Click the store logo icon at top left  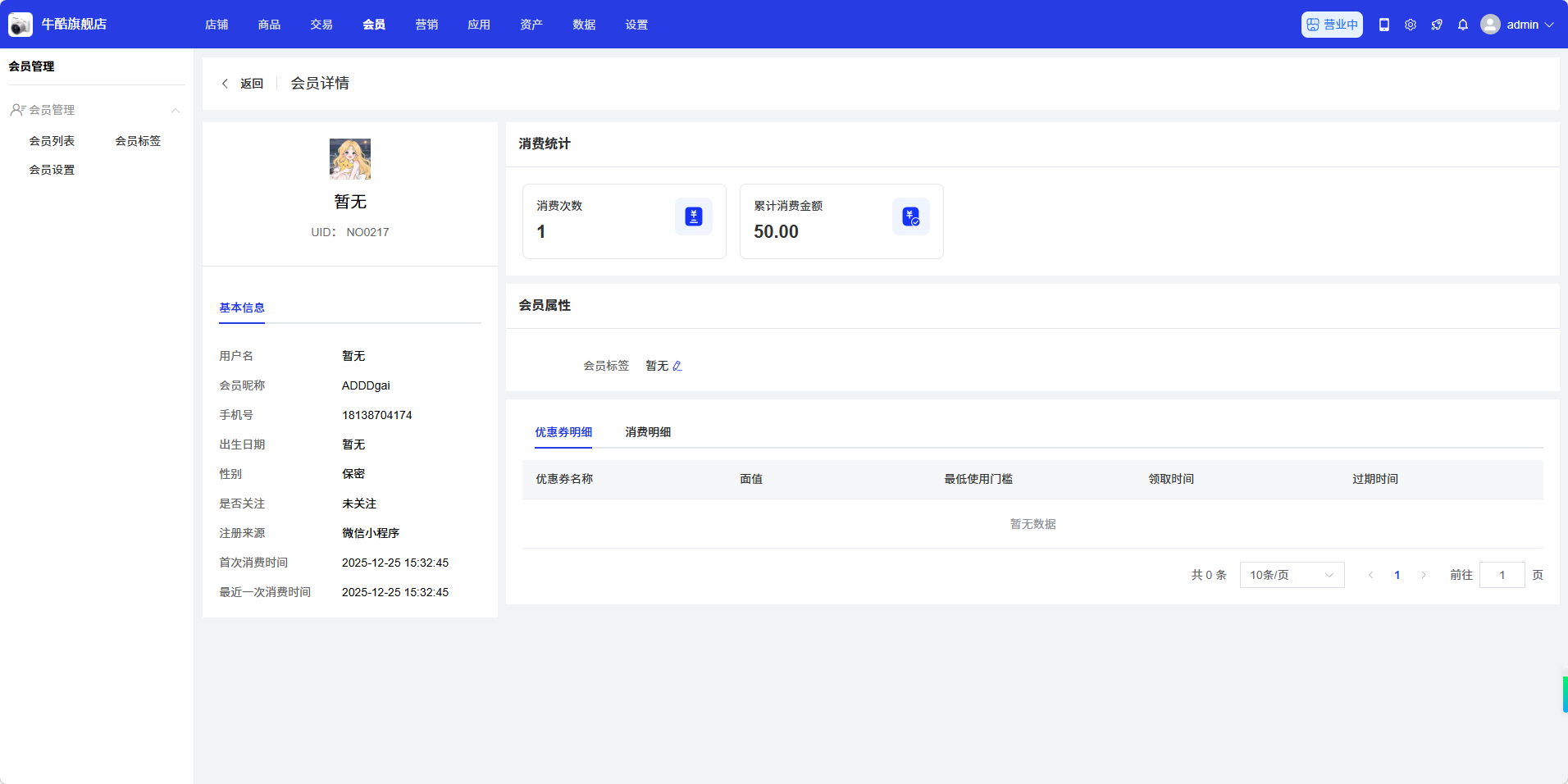point(21,25)
